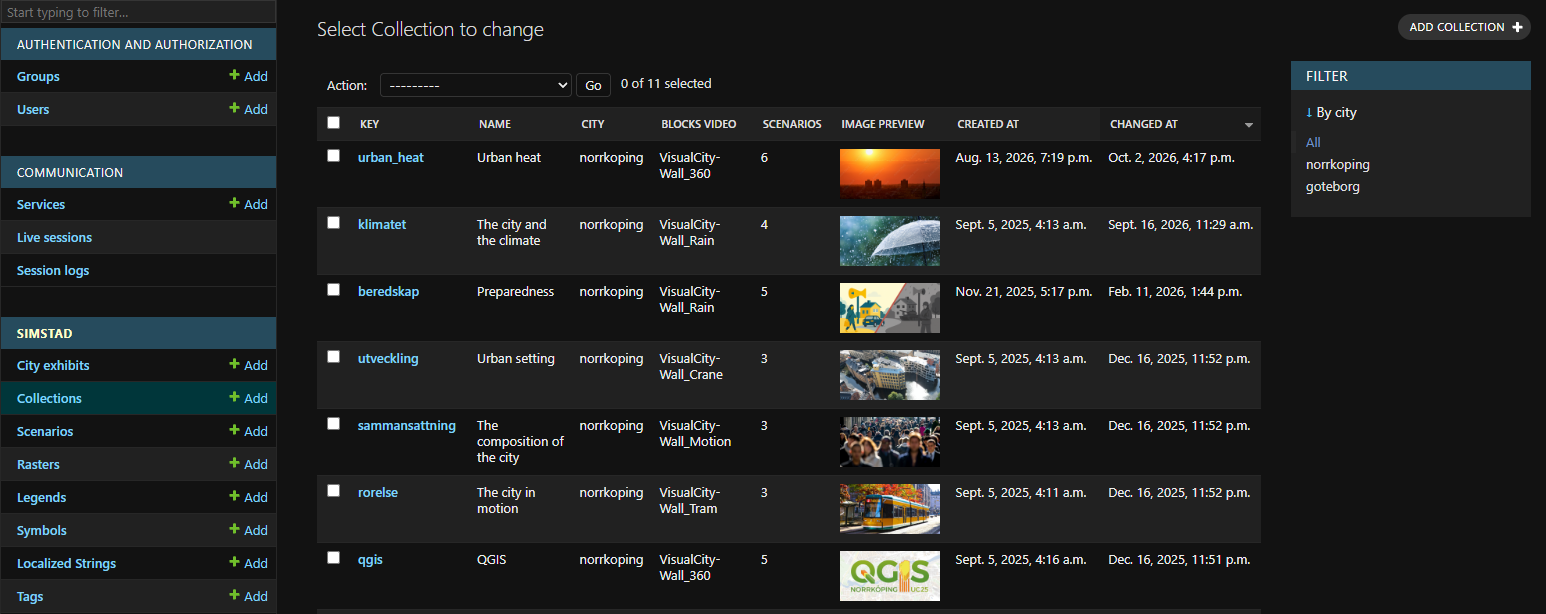The width and height of the screenshot is (1546, 614).
Task: Open Session logs in sidebar
Action: pos(53,270)
